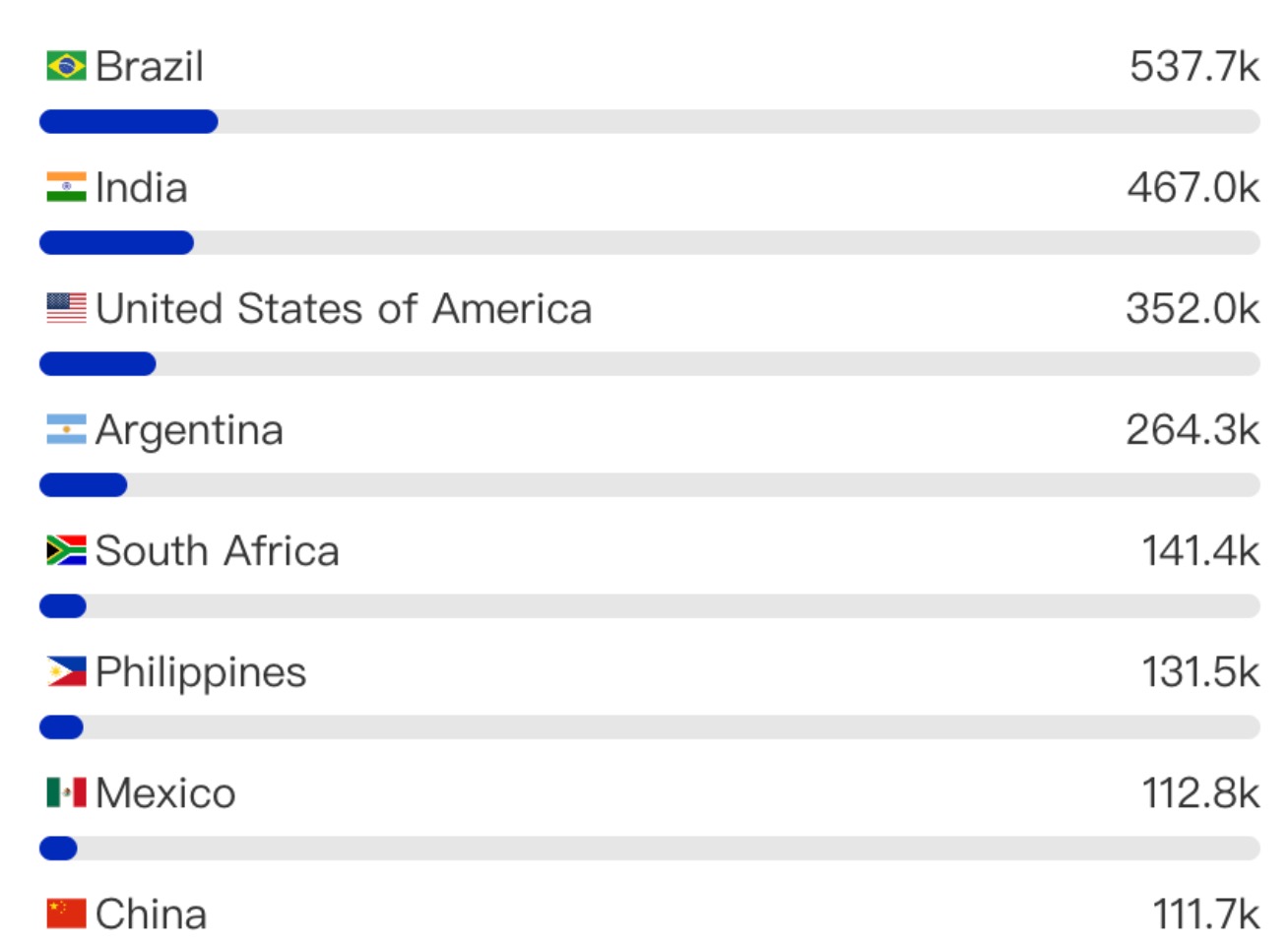Click the Mexico flag icon
This screenshot has height=947, width=1288.
pyautogui.click(x=66, y=792)
